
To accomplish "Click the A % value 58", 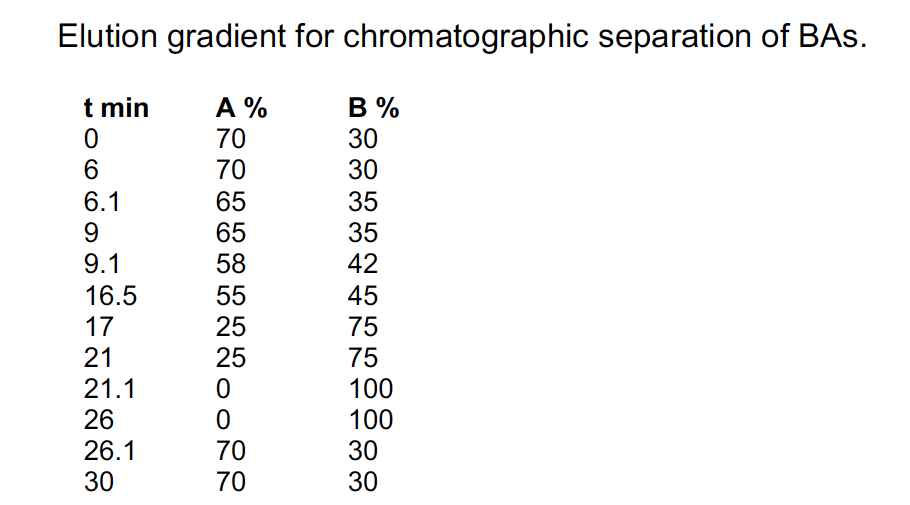I will [231, 264].
